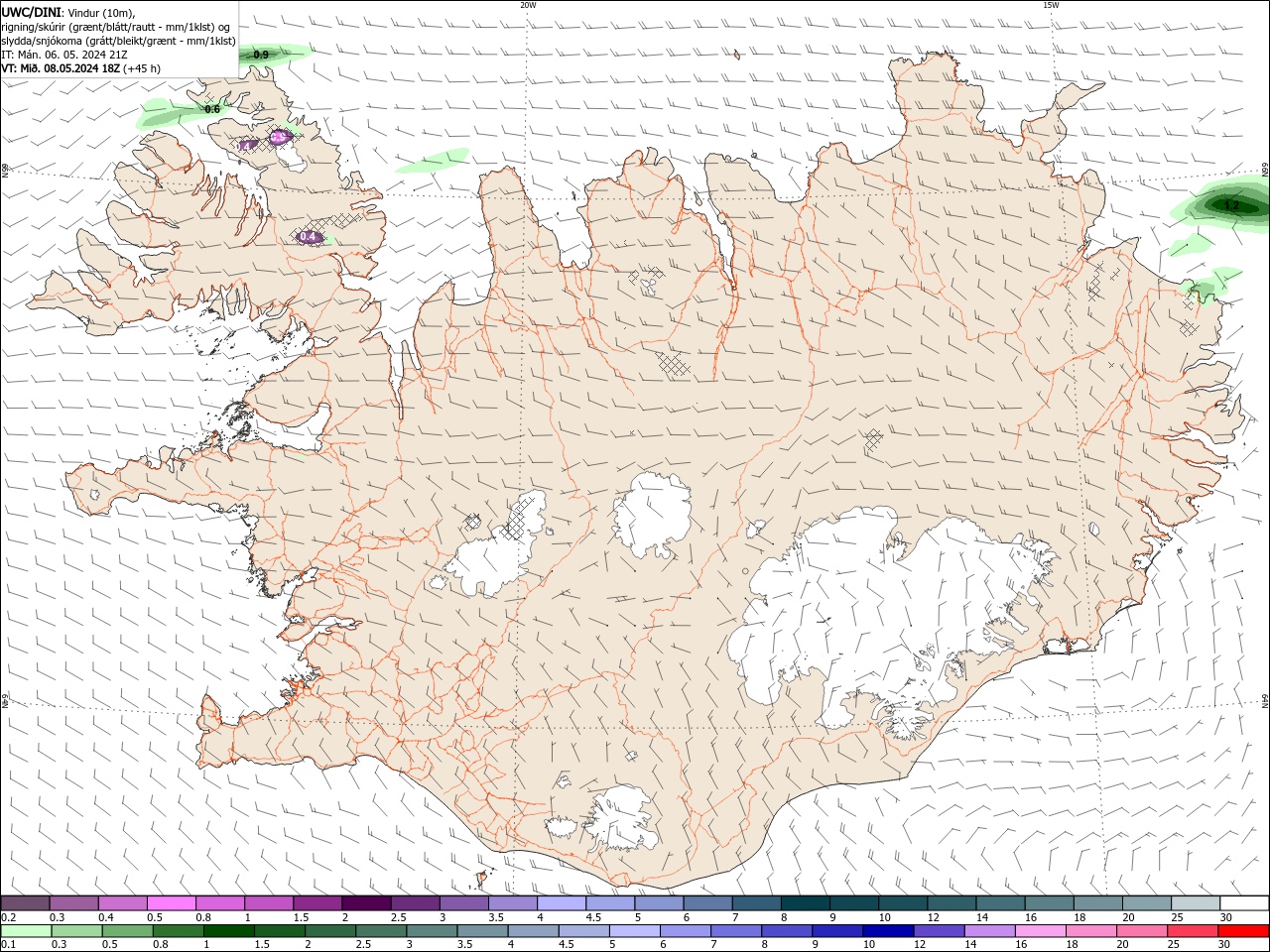Click the hot pink 20 swatch in rain scale

(x=1143, y=931)
